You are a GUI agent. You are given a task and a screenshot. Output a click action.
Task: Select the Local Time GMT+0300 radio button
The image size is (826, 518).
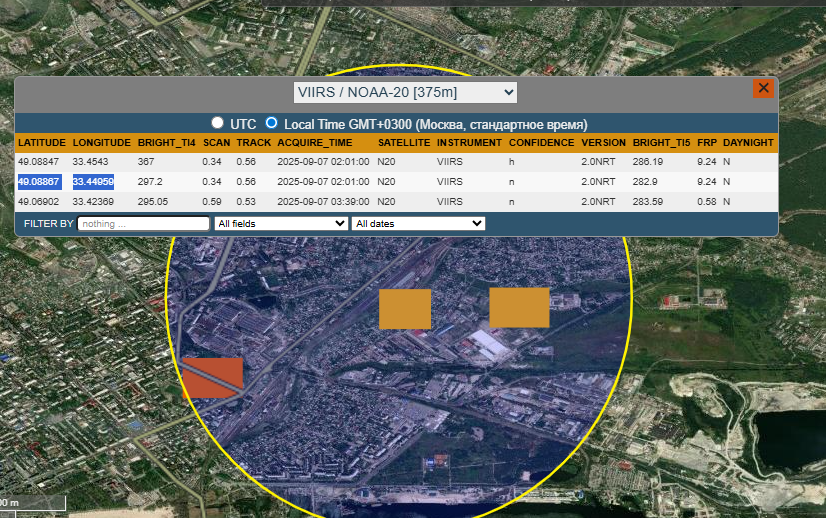pos(271,123)
